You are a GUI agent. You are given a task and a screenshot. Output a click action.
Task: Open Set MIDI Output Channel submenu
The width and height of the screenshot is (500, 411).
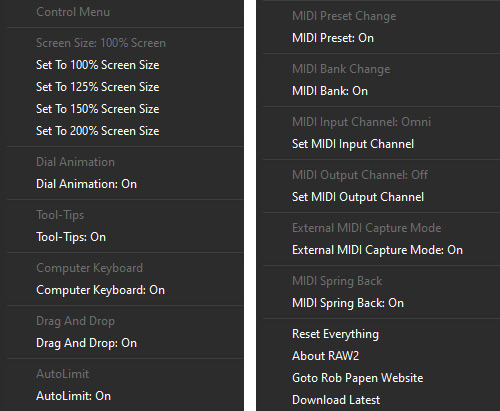click(x=381, y=197)
